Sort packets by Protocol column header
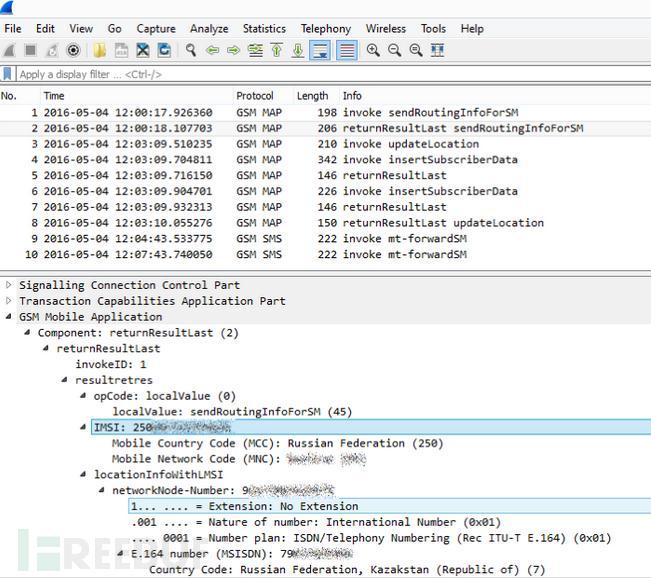Screen dimensions: 651x578 [x=255, y=96]
